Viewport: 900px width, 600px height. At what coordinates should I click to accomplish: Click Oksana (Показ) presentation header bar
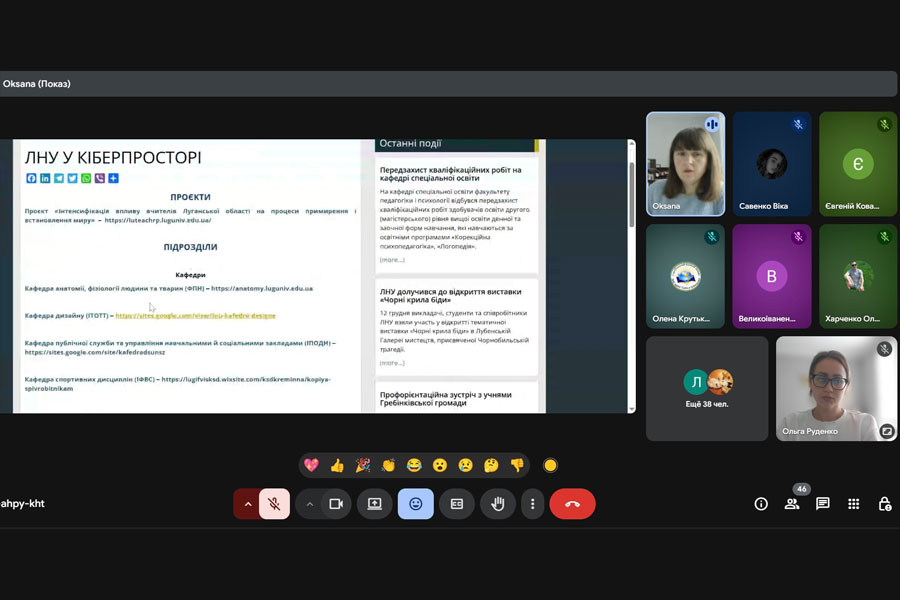pos(448,84)
